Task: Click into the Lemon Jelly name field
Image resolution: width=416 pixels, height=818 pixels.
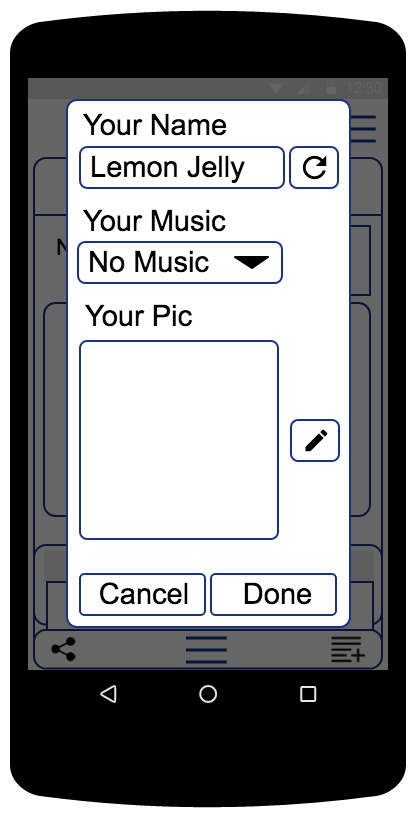Action: coord(182,167)
